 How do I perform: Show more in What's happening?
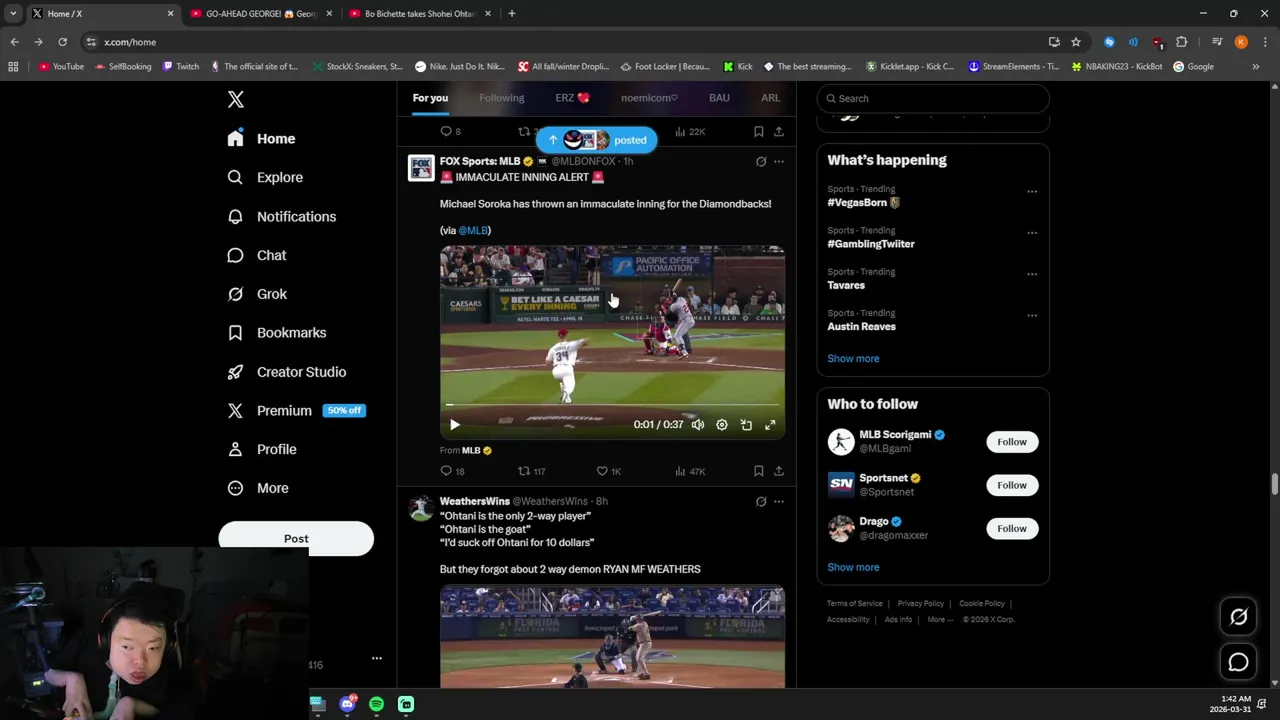point(853,358)
